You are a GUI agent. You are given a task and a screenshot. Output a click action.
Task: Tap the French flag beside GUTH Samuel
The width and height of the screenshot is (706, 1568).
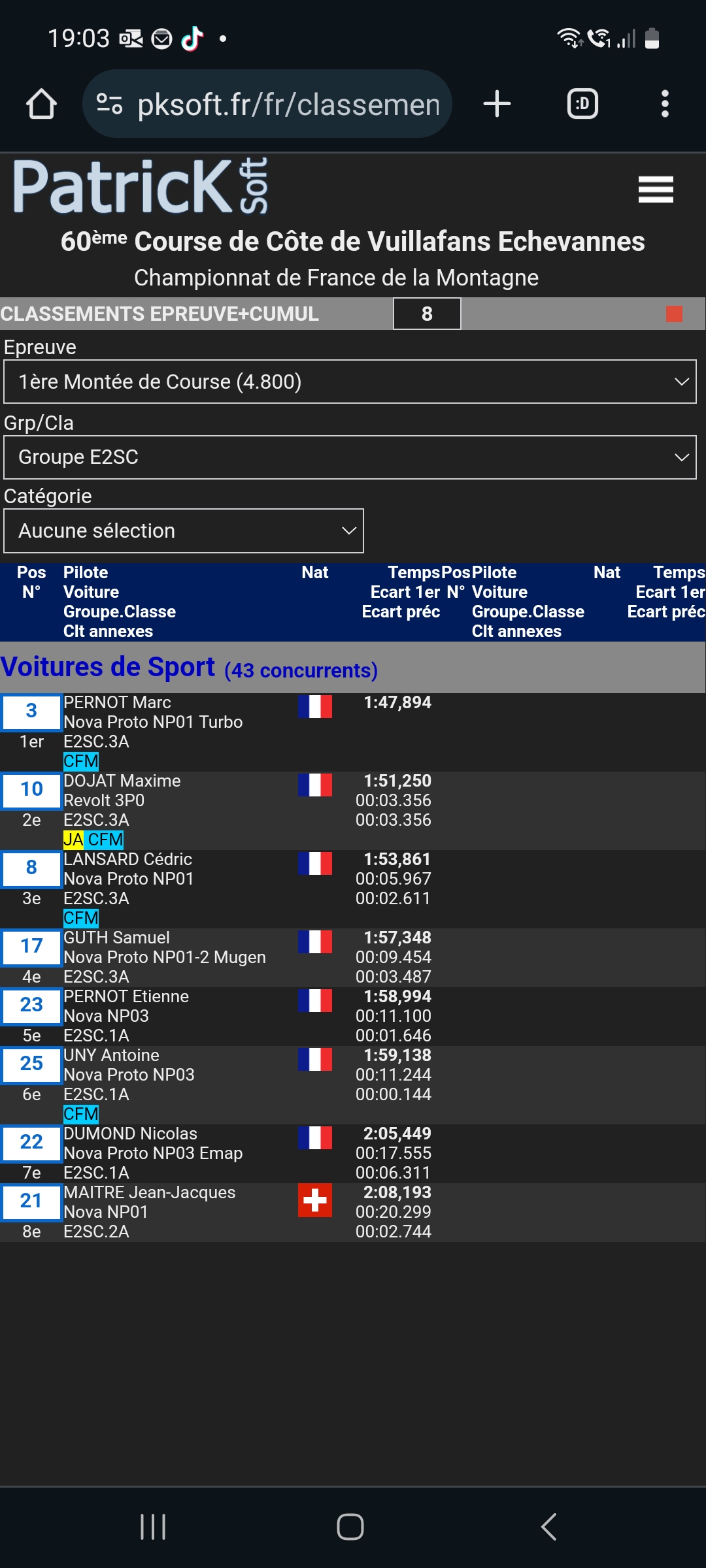tap(315, 941)
